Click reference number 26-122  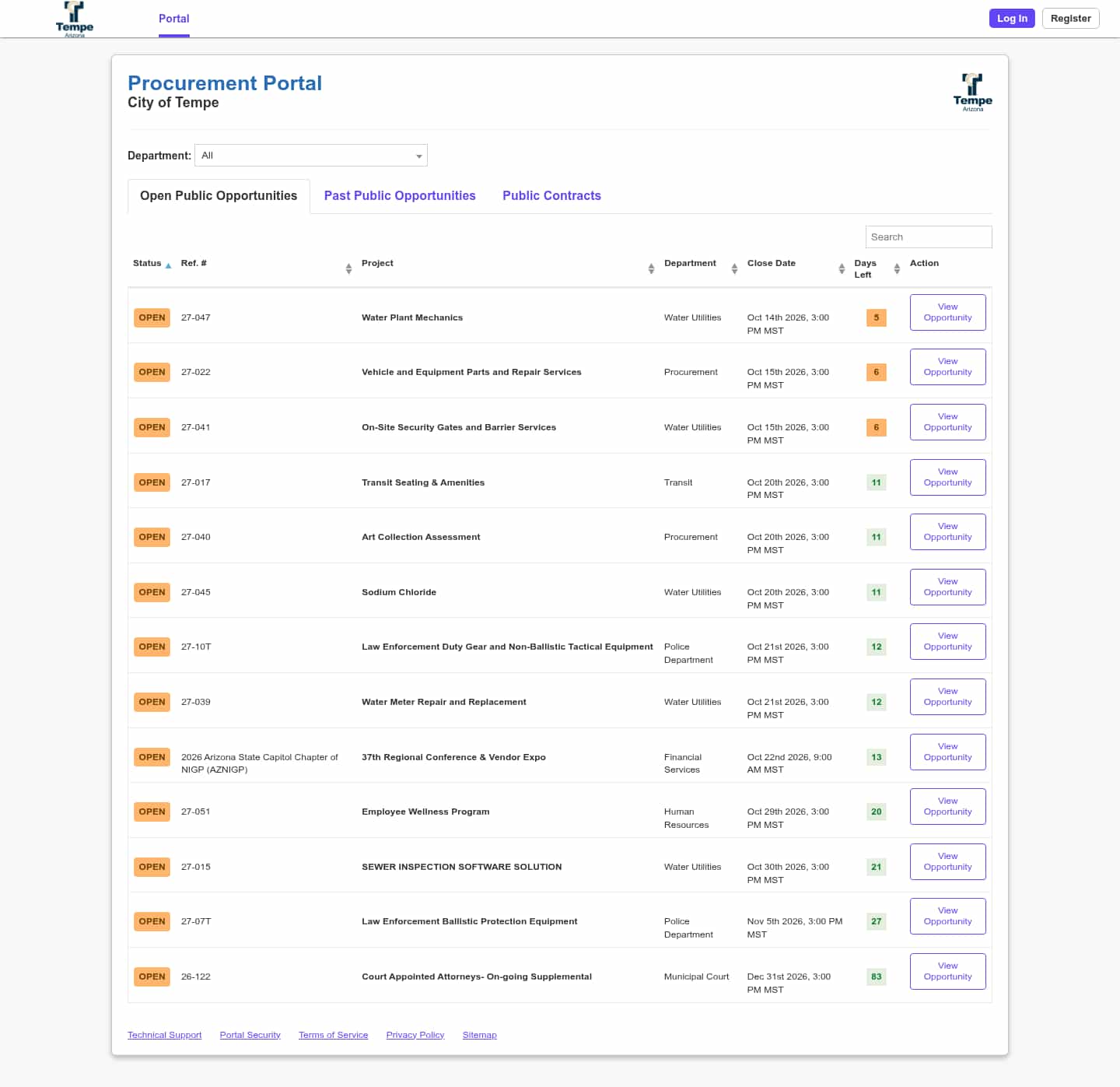(196, 977)
